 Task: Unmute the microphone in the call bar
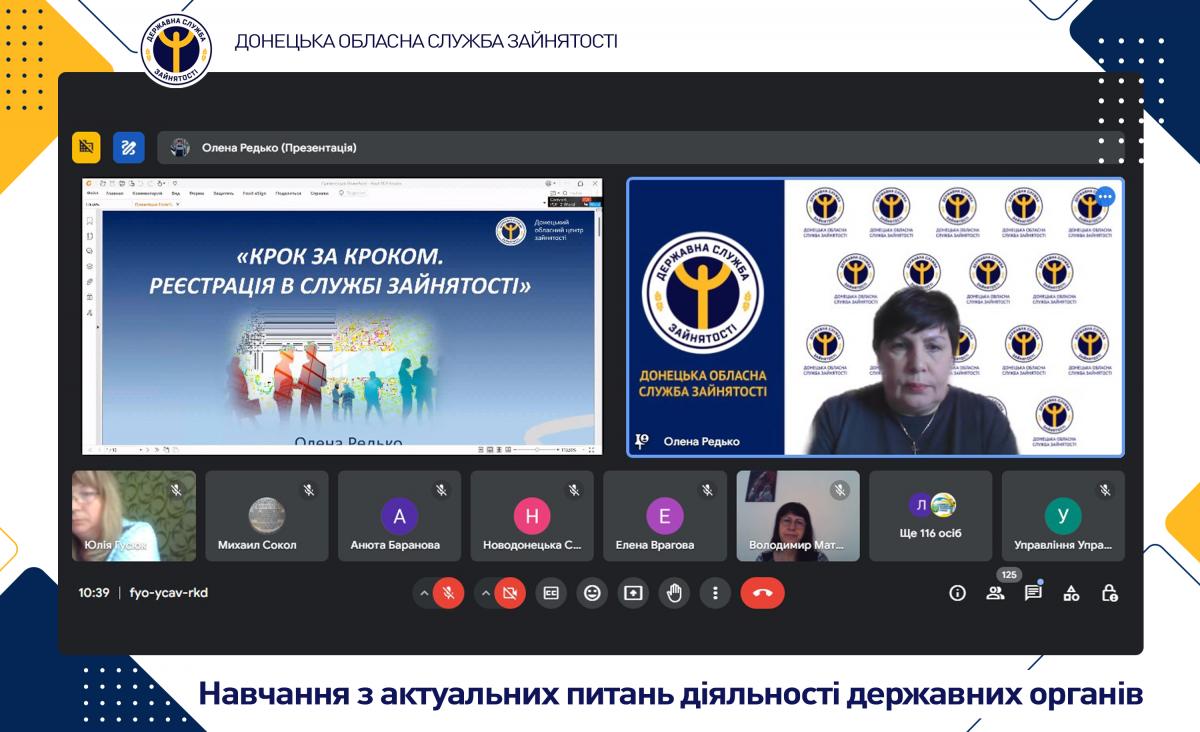pos(448,593)
